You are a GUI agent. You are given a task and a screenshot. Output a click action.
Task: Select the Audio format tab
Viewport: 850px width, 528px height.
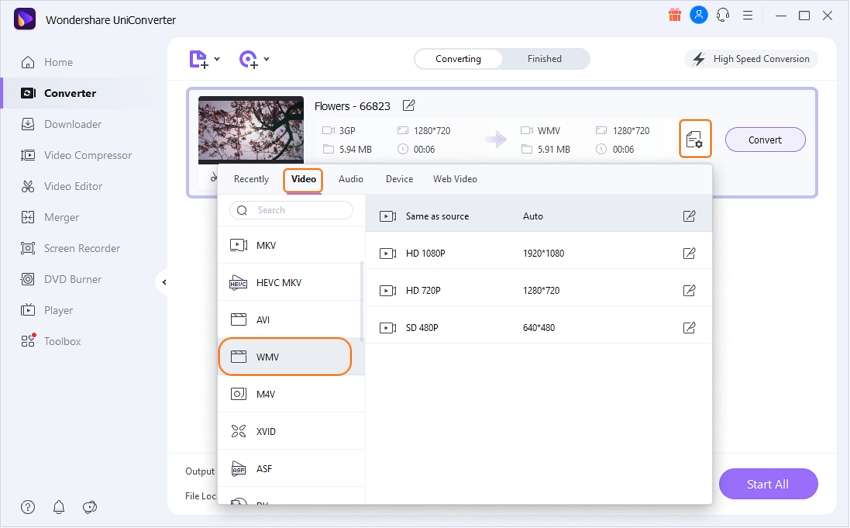(x=351, y=179)
